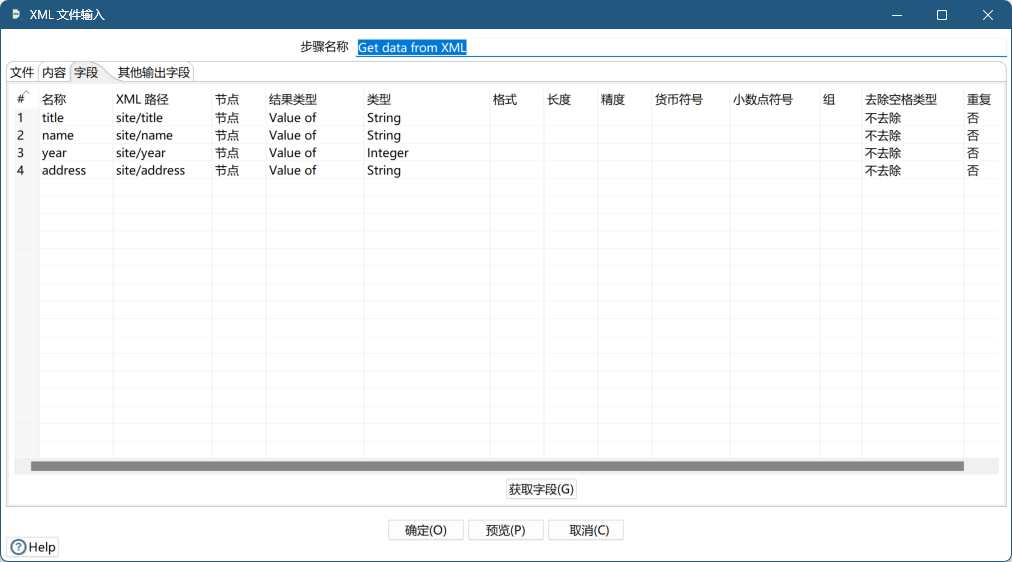
Task: Click the site/year path cell
Action: pyautogui.click(x=162, y=152)
